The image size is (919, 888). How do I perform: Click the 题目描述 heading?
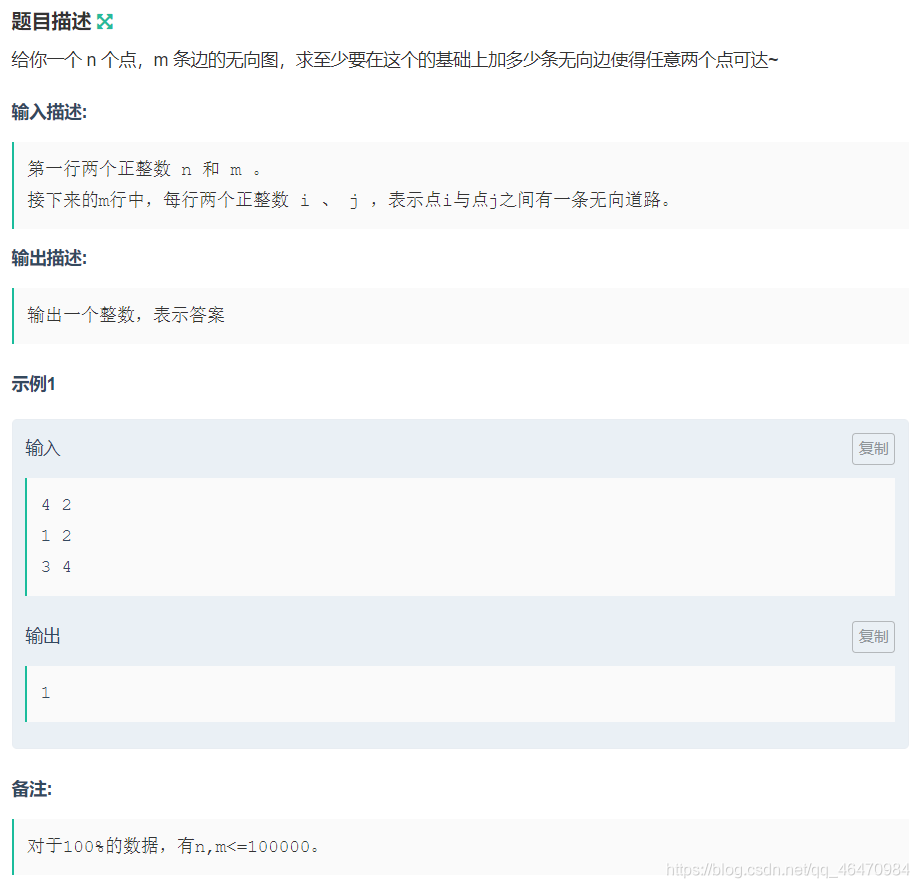(51, 22)
